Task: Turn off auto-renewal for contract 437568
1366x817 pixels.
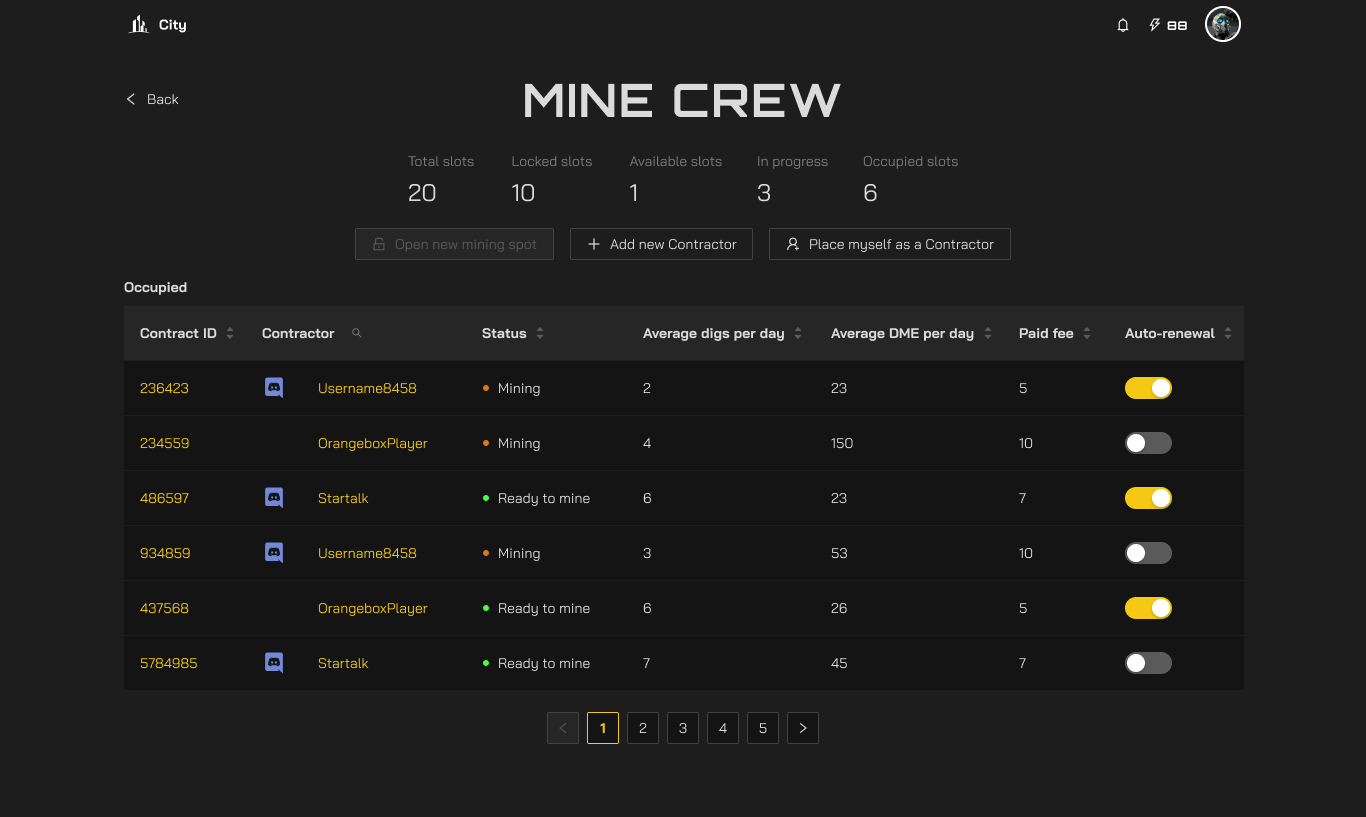Action: point(1148,608)
